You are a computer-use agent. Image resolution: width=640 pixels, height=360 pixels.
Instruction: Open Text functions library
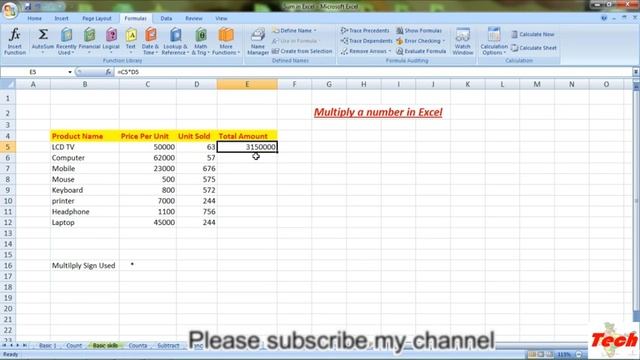pos(131,41)
